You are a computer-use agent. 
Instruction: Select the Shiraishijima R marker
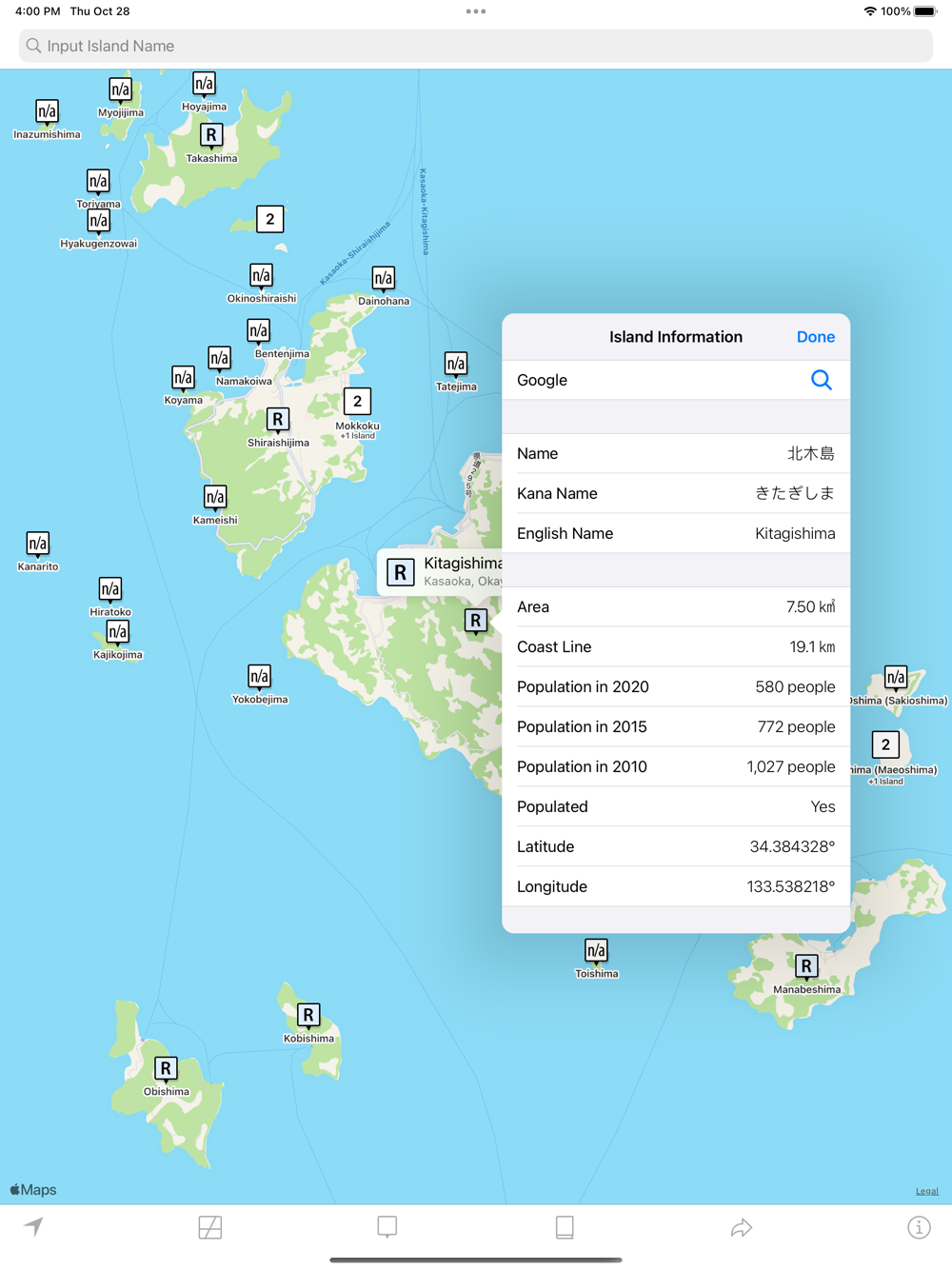tap(278, 420)
